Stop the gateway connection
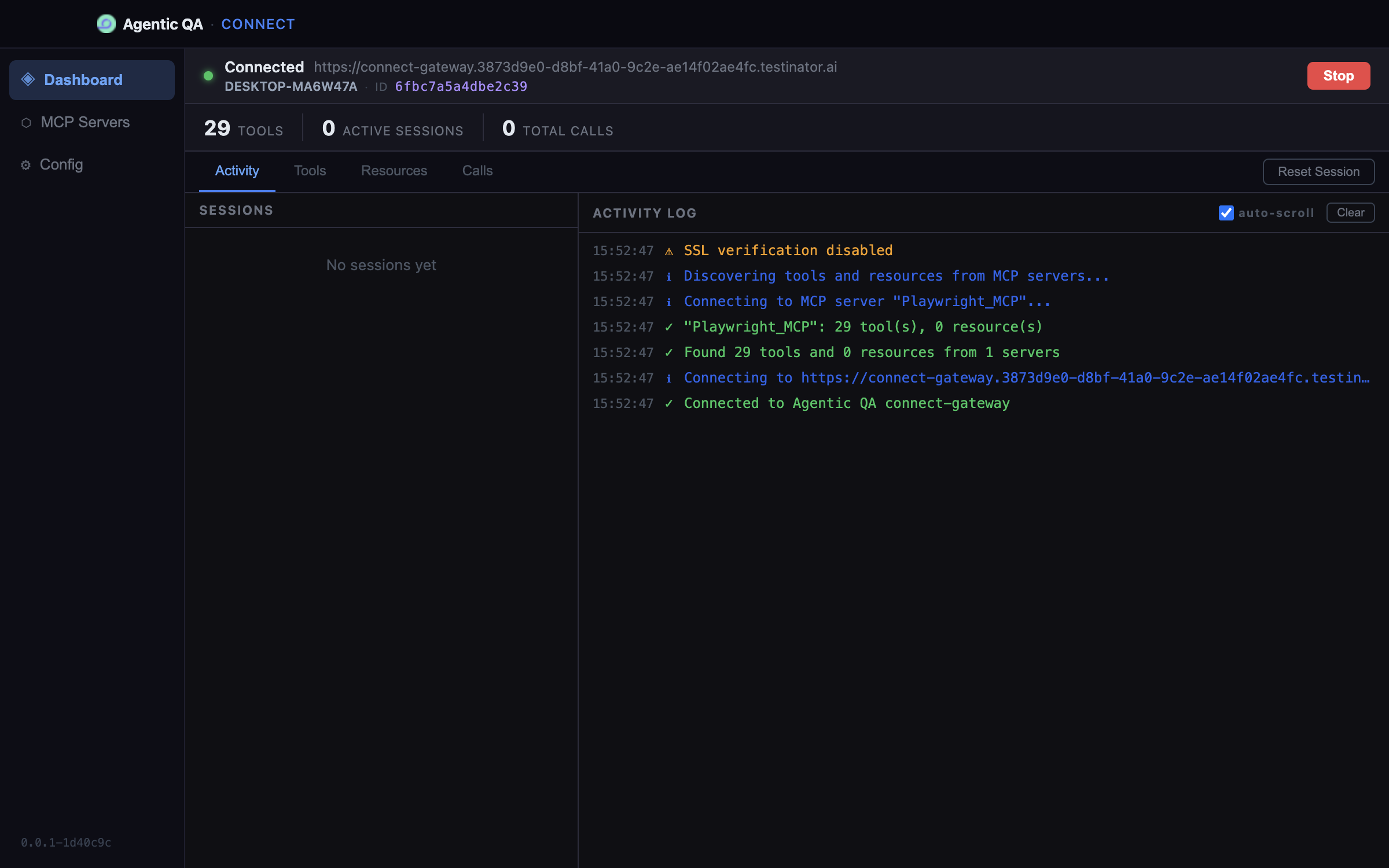 [x=1338, y=76]
